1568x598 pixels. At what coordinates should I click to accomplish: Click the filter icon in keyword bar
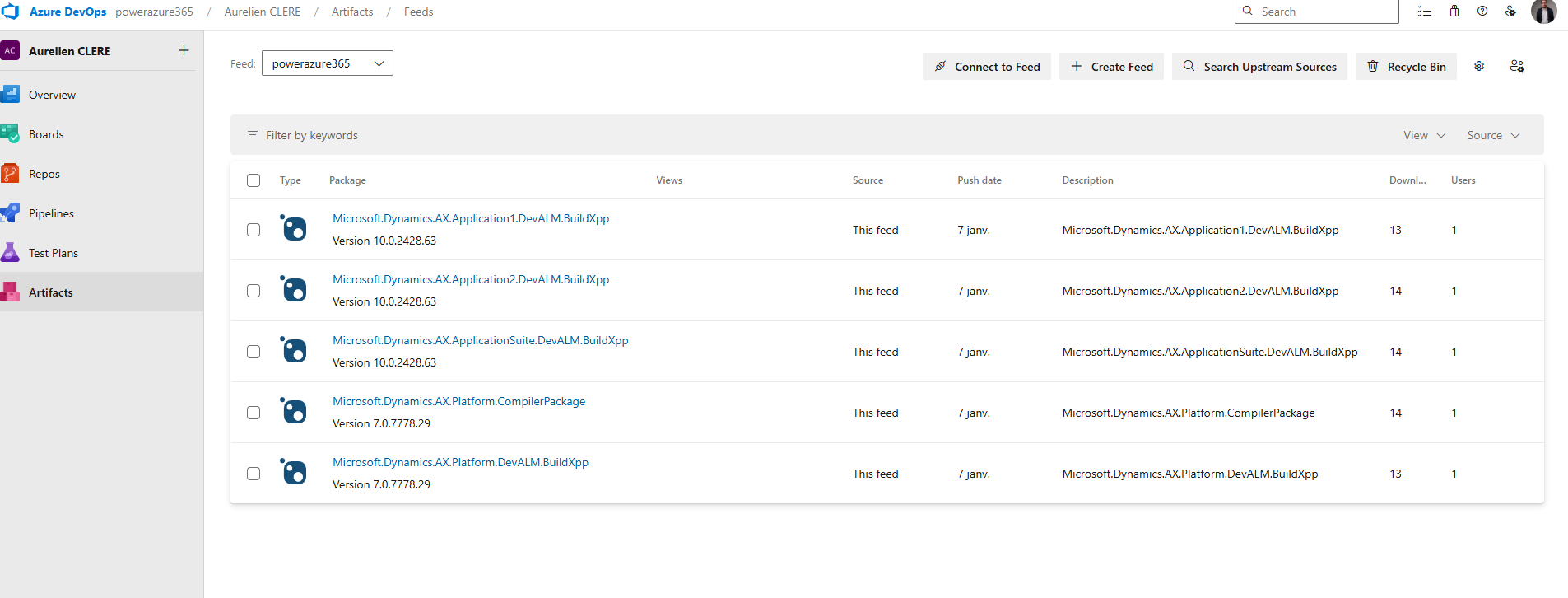[253, 134]
